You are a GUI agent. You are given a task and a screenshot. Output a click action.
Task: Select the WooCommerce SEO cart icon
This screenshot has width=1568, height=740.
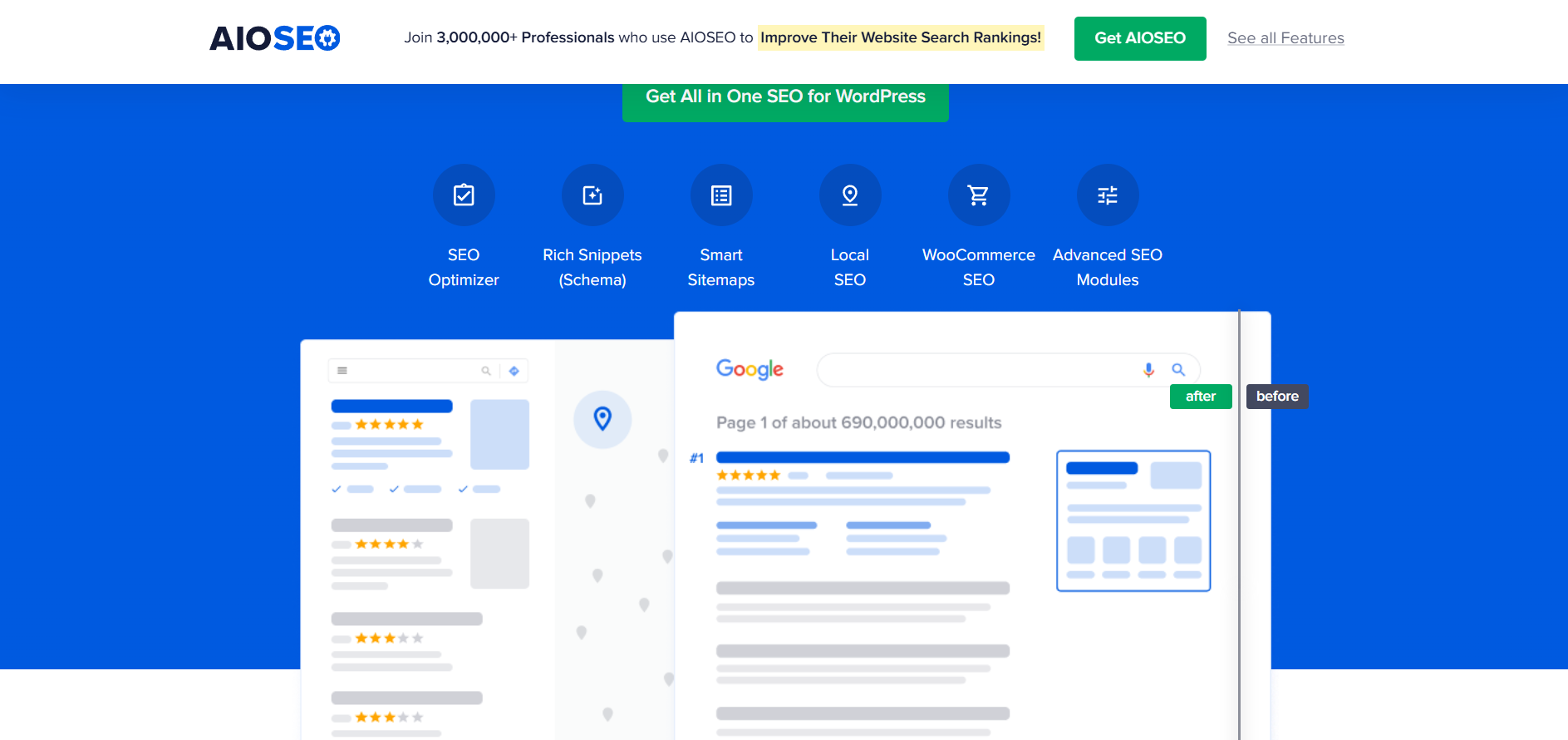(x=979, y=195)
